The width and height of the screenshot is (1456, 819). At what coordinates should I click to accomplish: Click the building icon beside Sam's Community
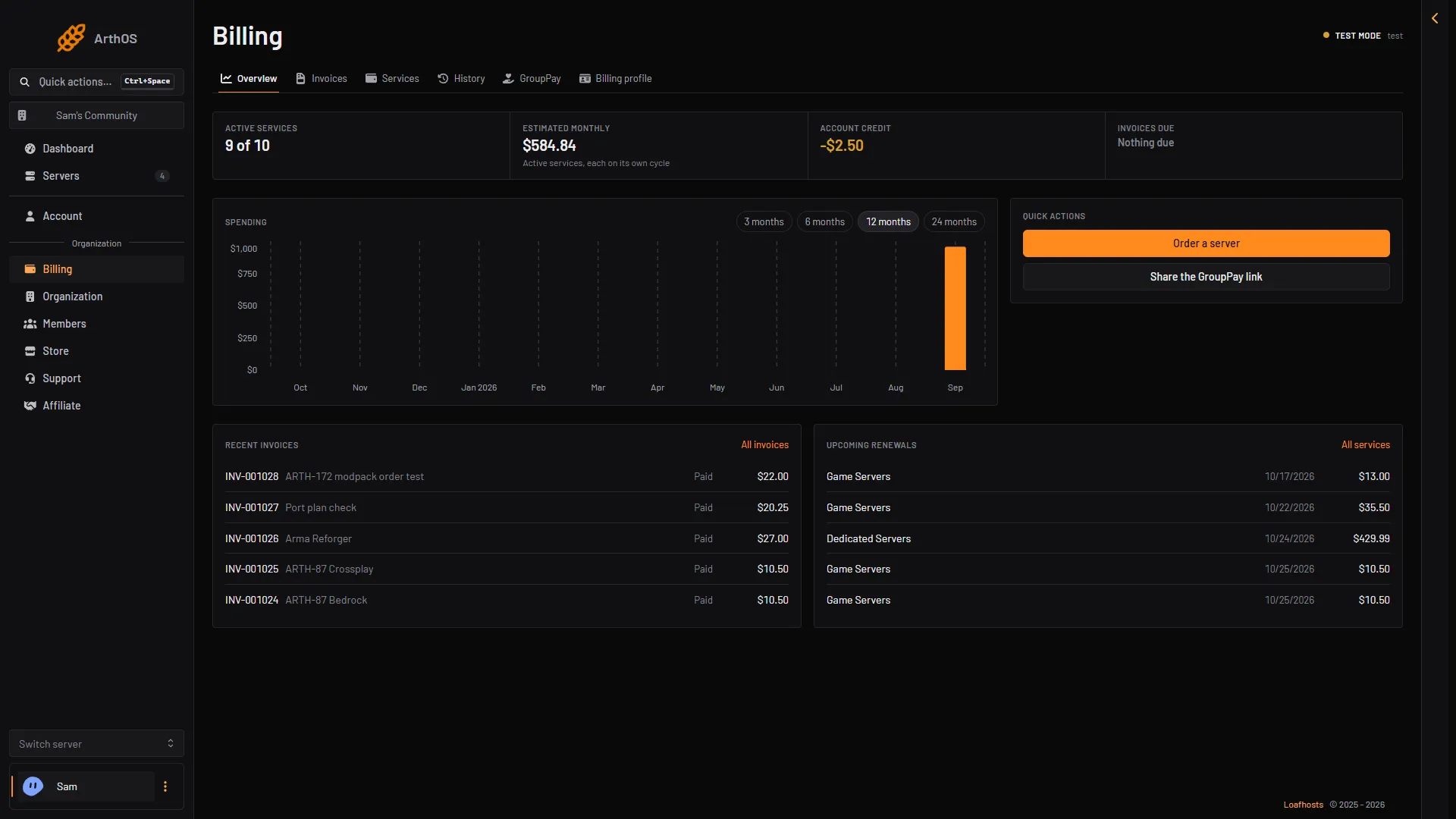[x=22, y=115]
